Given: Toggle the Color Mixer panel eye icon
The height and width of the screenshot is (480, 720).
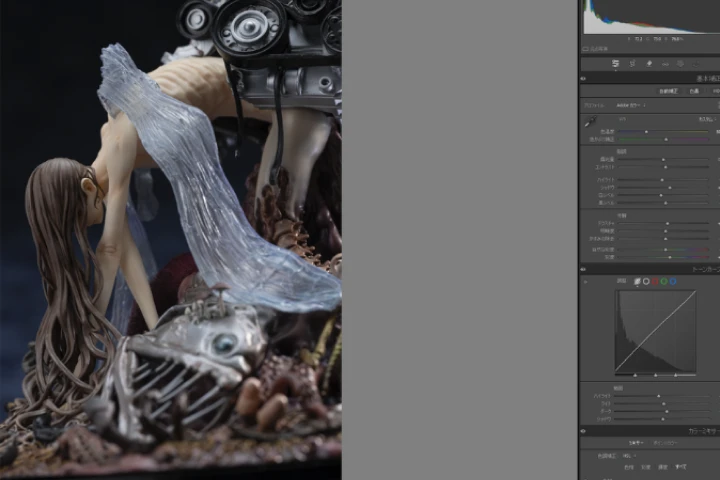Looking at the screenshot, I should click(583, 431).
